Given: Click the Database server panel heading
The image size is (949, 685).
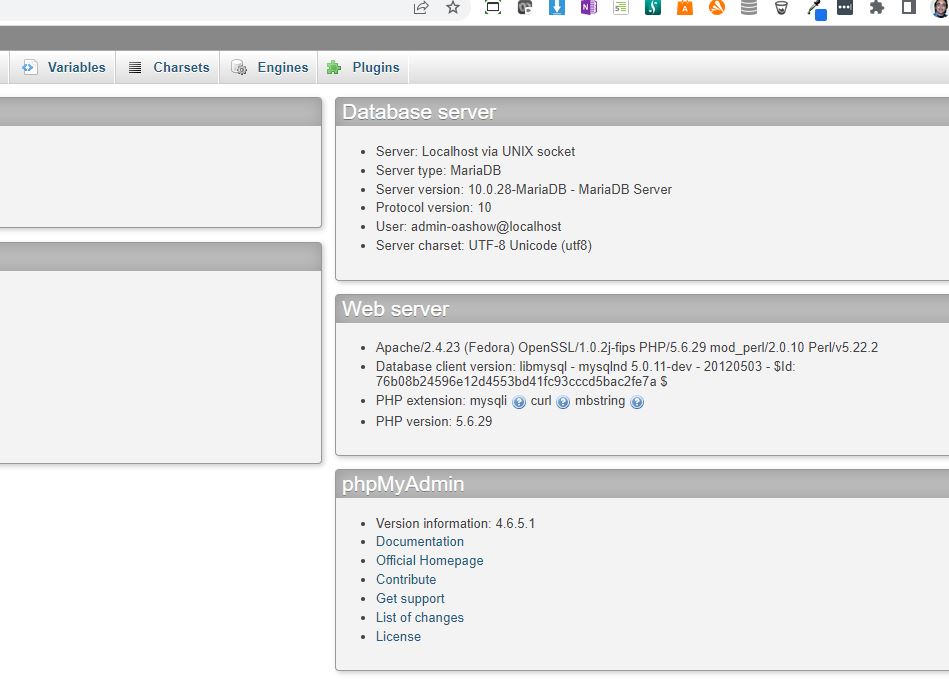Looking at the screenshot, I should 419,112.
